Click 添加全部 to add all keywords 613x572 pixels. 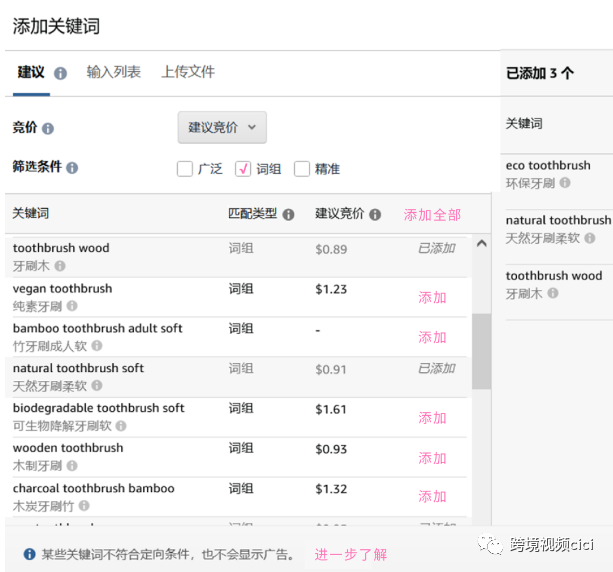pyautogui.click(x=432, y=215)
